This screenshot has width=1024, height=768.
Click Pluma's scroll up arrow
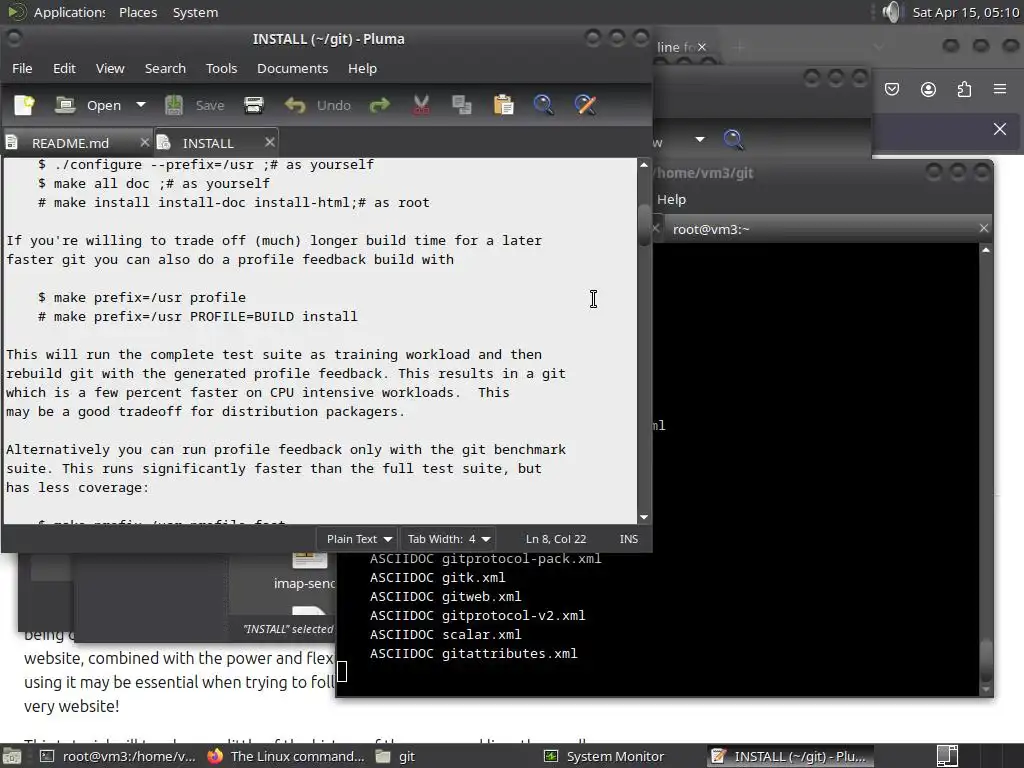644,165
